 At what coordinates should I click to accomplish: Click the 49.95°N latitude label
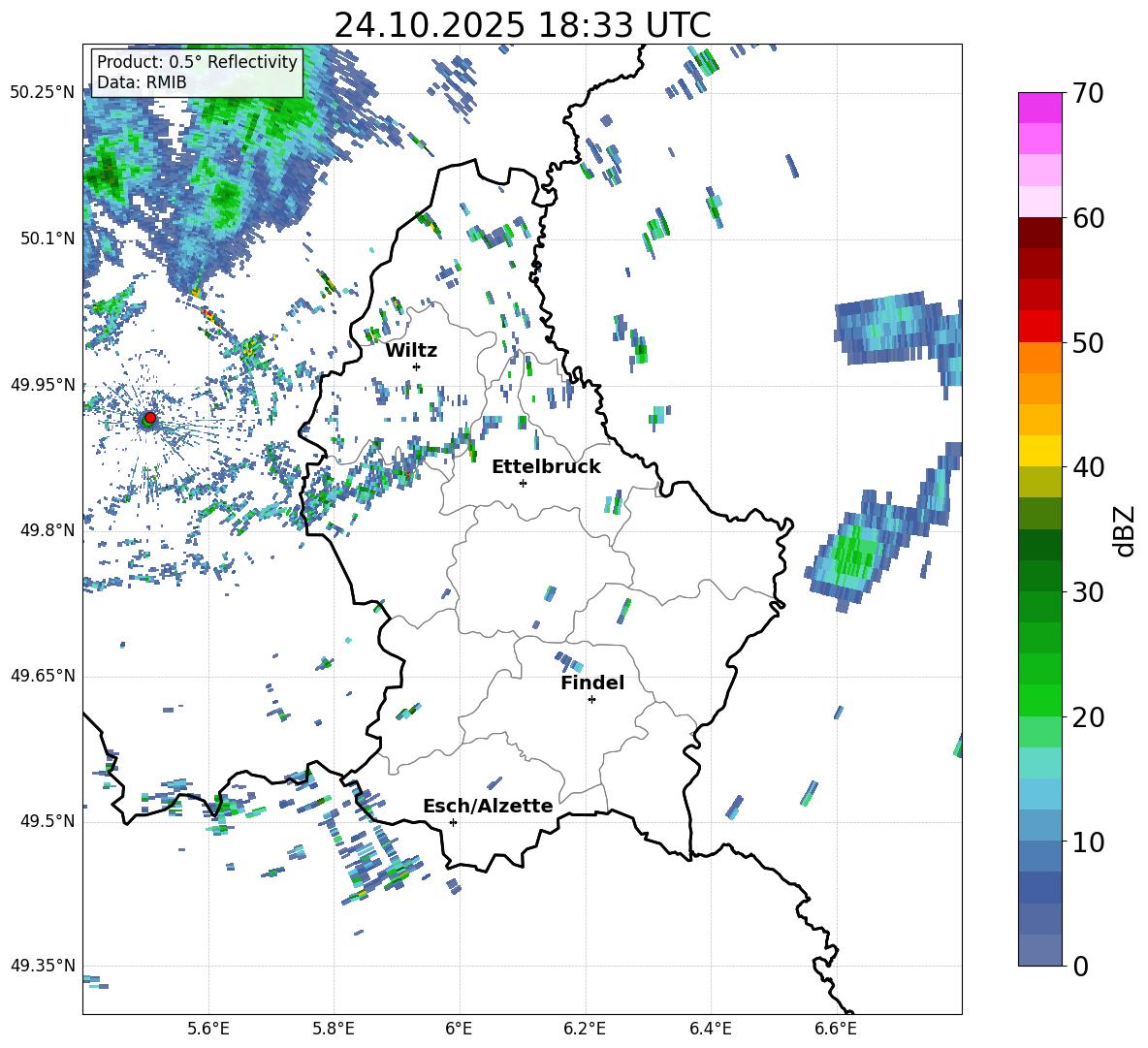point(43,384)
